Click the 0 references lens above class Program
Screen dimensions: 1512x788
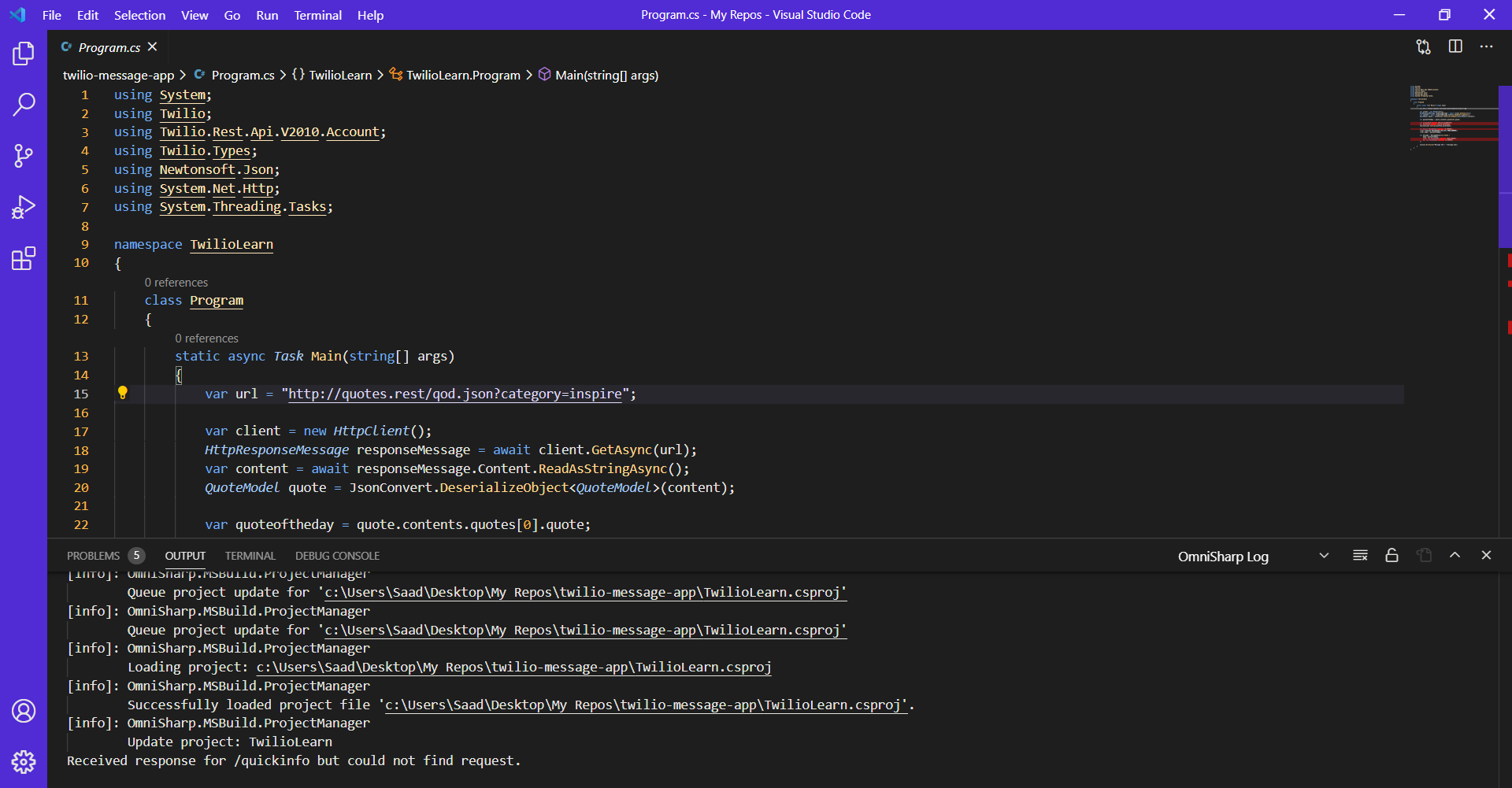176,283
